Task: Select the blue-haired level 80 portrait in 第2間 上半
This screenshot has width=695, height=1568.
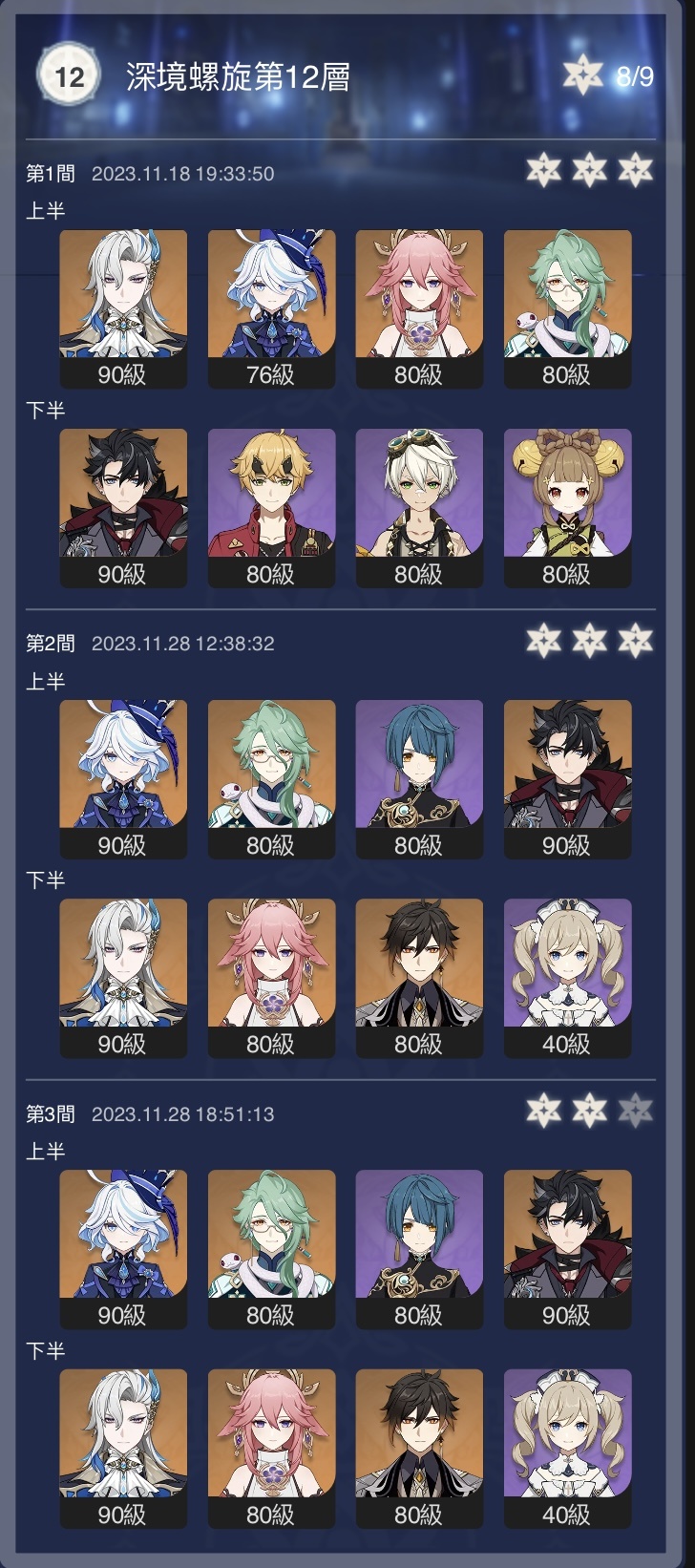Action: point(419,779)
